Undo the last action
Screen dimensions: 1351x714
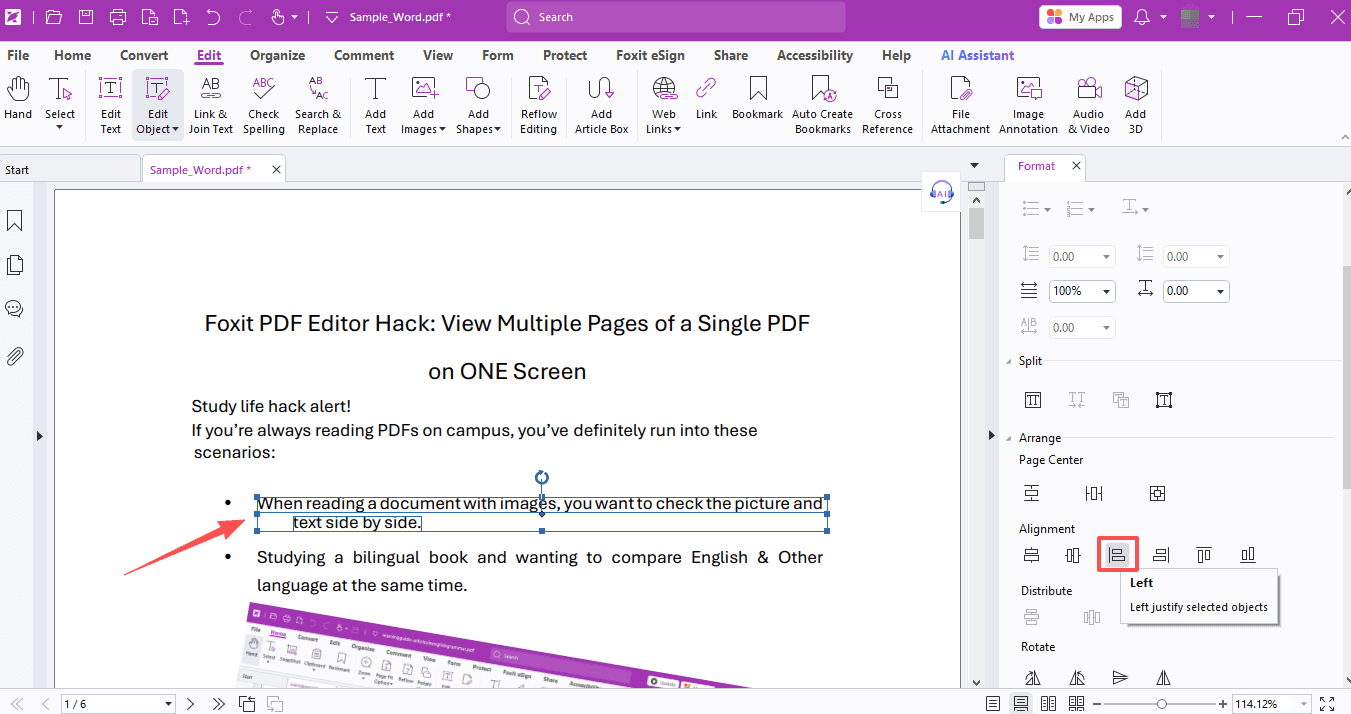pos(213,17)
